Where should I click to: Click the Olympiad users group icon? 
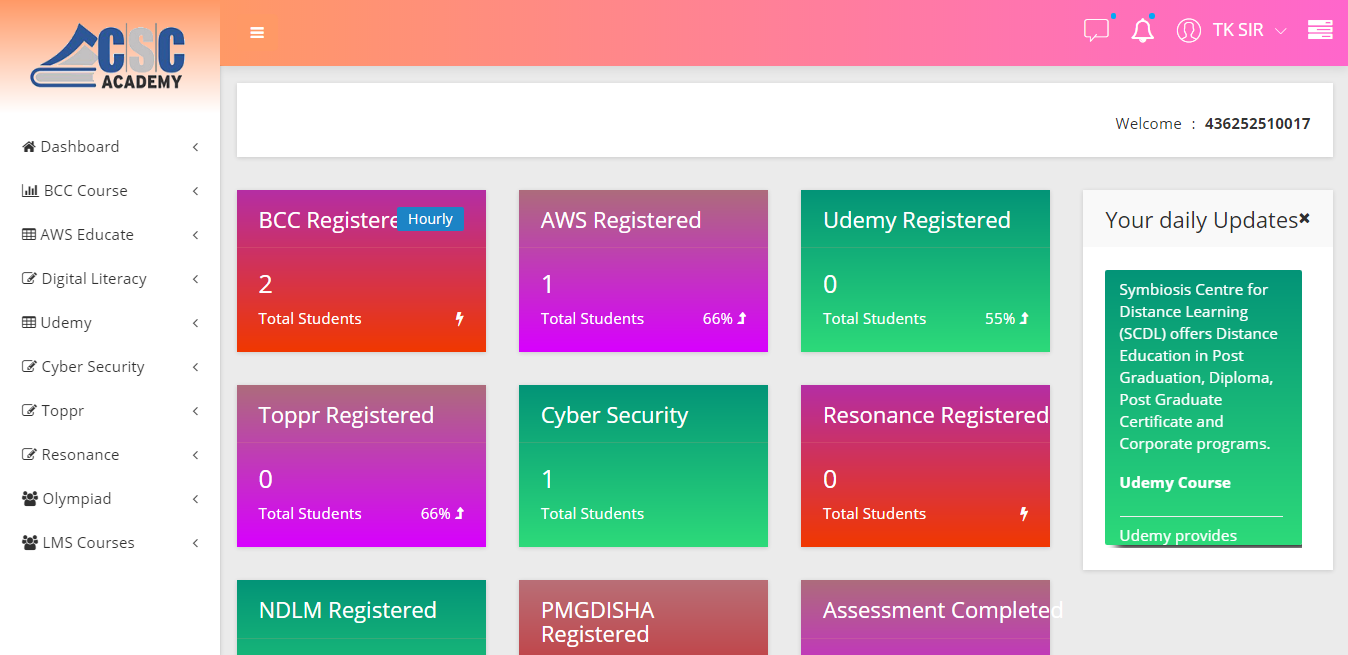(30, 498)
